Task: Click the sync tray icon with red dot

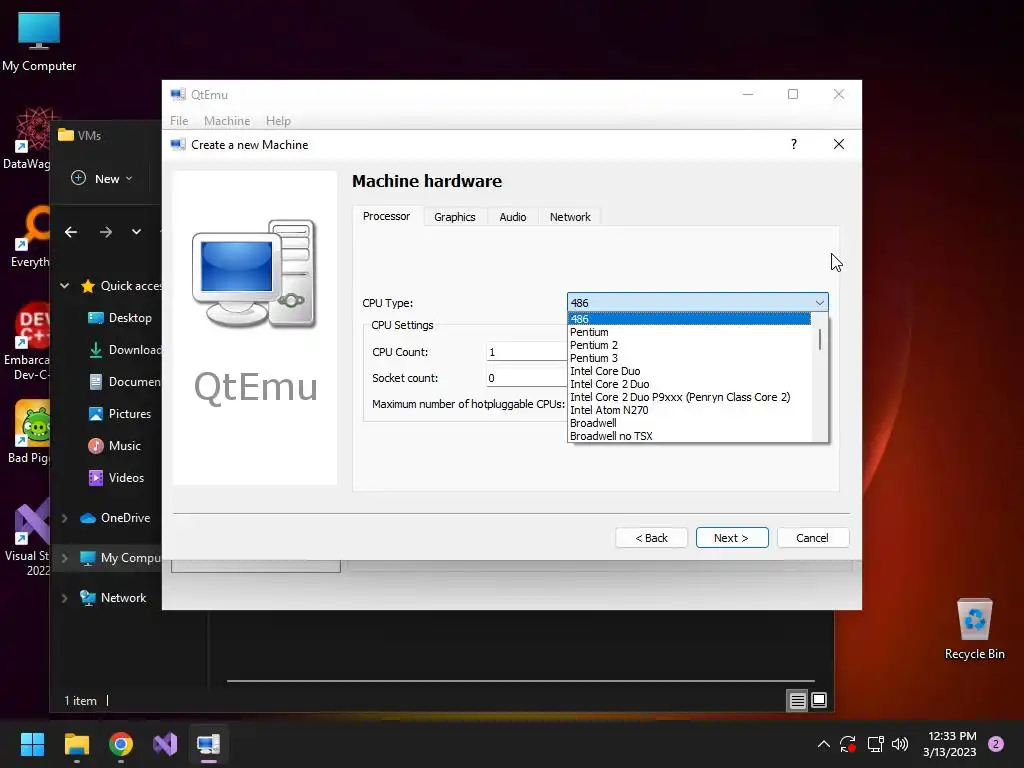Action: click(848, 744)
